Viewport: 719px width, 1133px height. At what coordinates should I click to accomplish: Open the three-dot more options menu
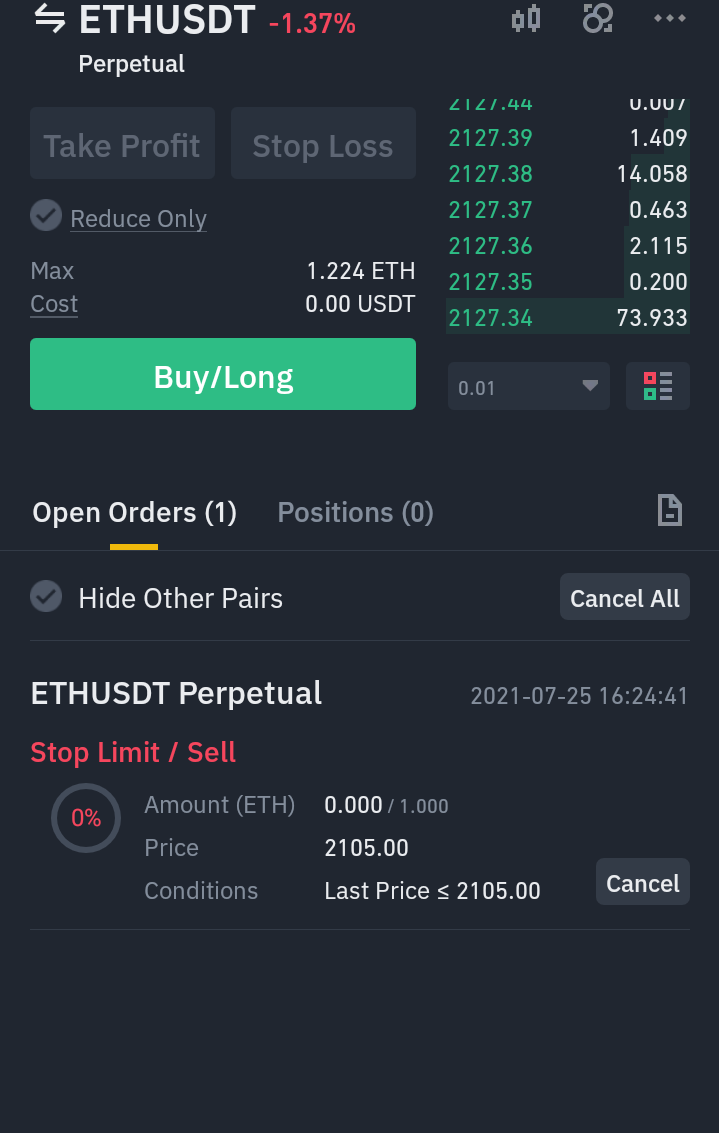click(670, 19)
